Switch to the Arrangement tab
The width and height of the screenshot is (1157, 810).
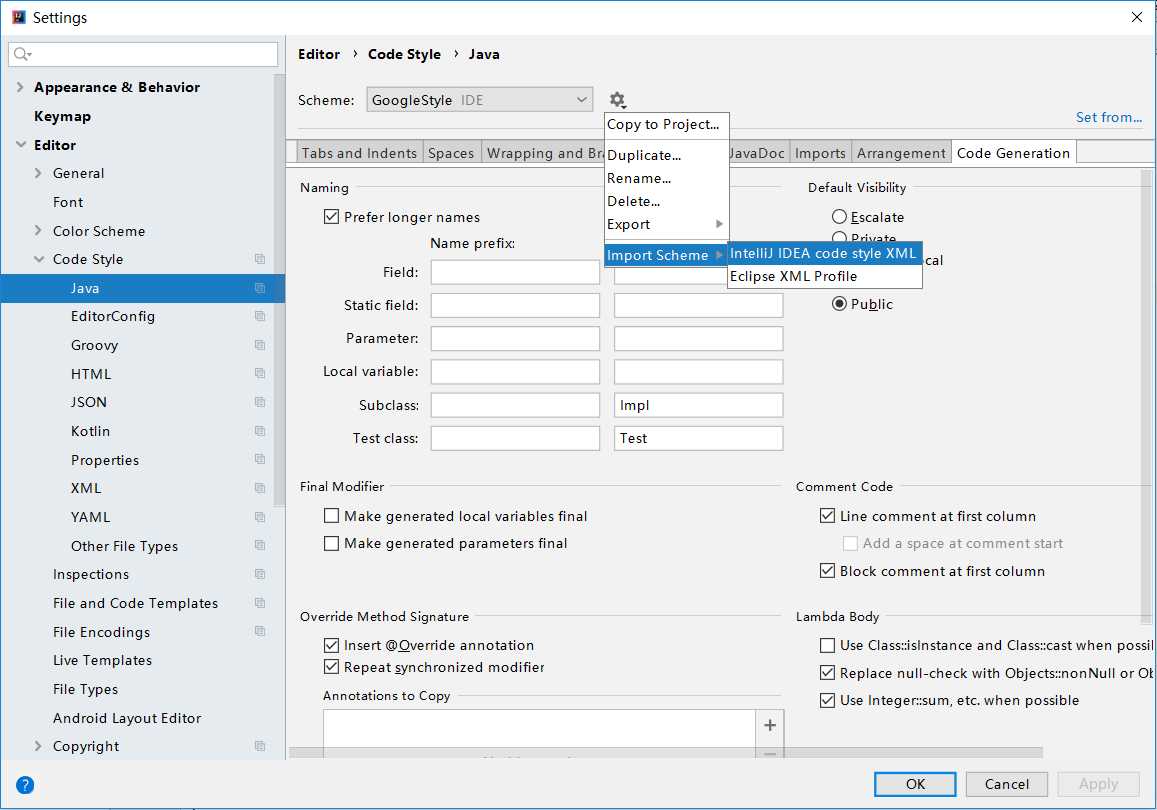pos(901,153)
